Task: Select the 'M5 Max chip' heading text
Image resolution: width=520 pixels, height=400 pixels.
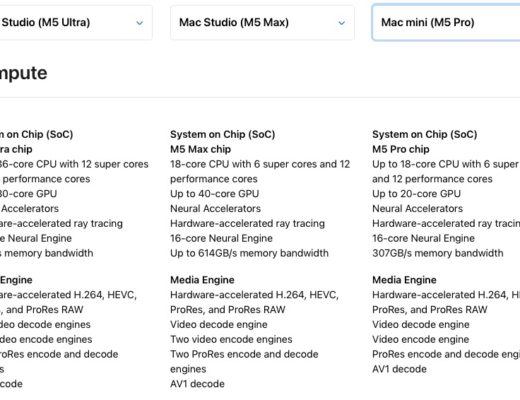Action: (200, 149)
